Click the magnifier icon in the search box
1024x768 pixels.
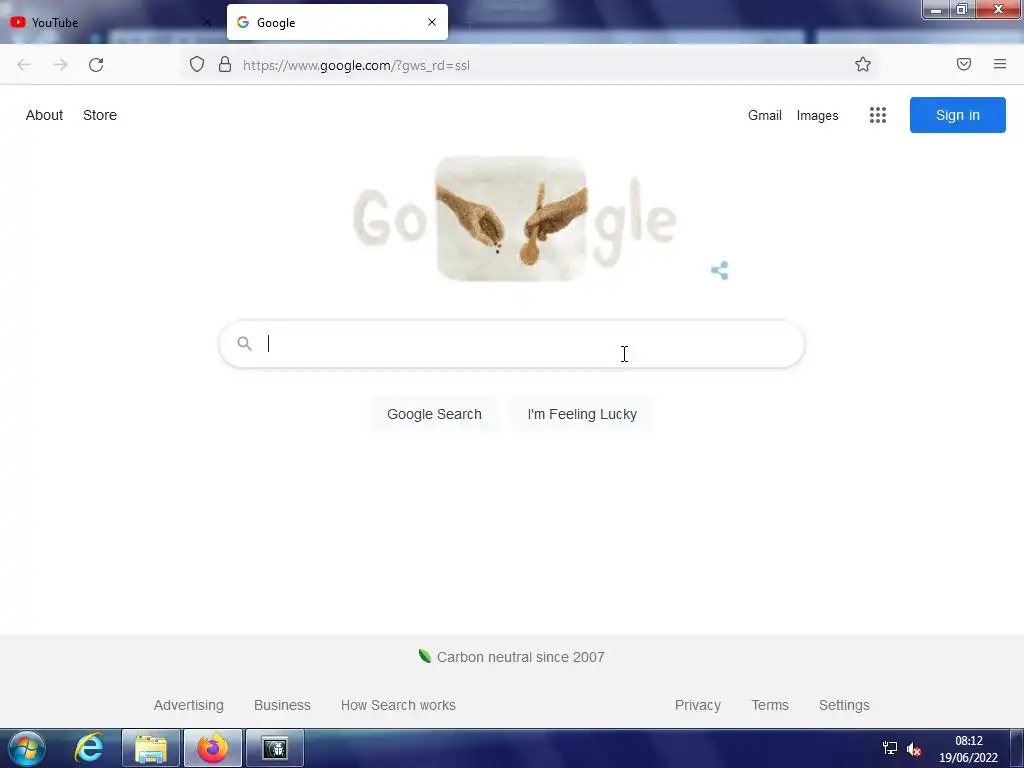[x=244, y=344]
